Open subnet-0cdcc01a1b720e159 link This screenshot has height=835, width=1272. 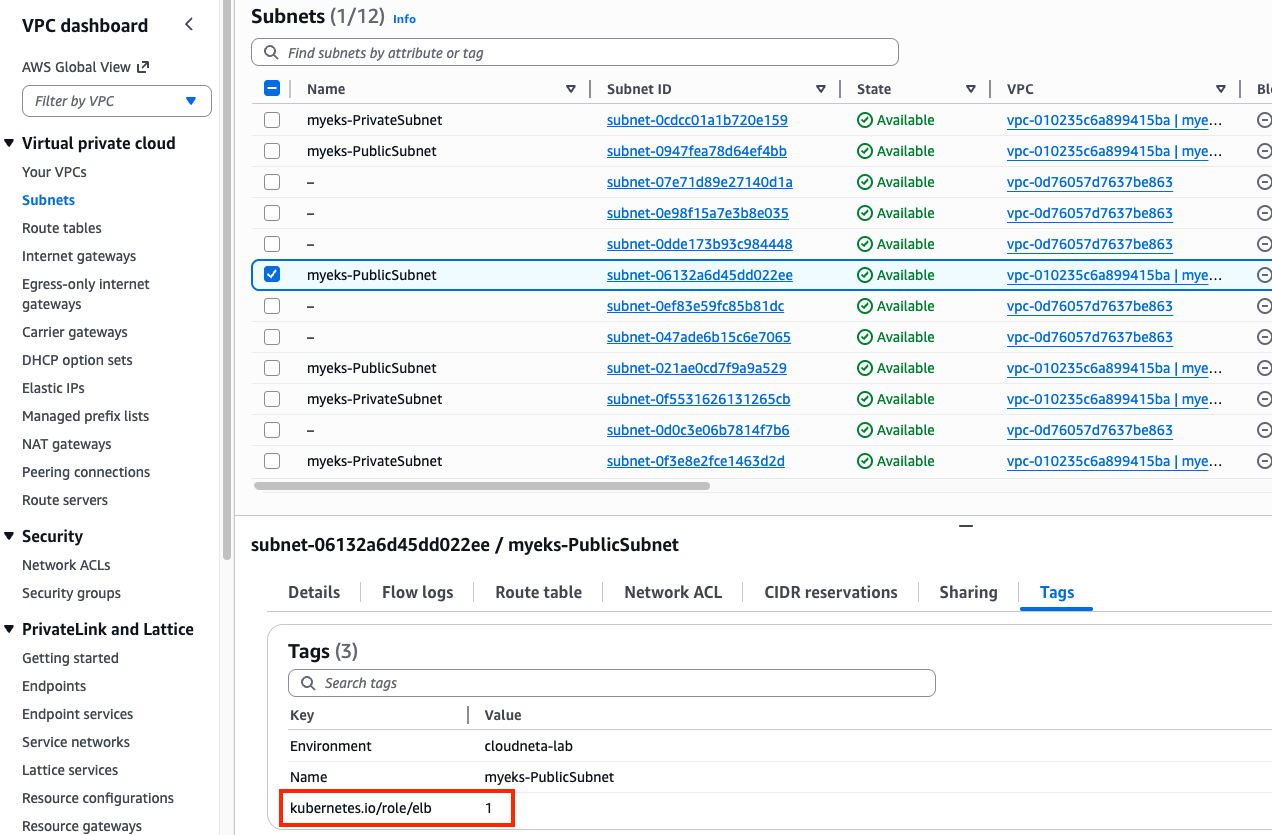697,120
